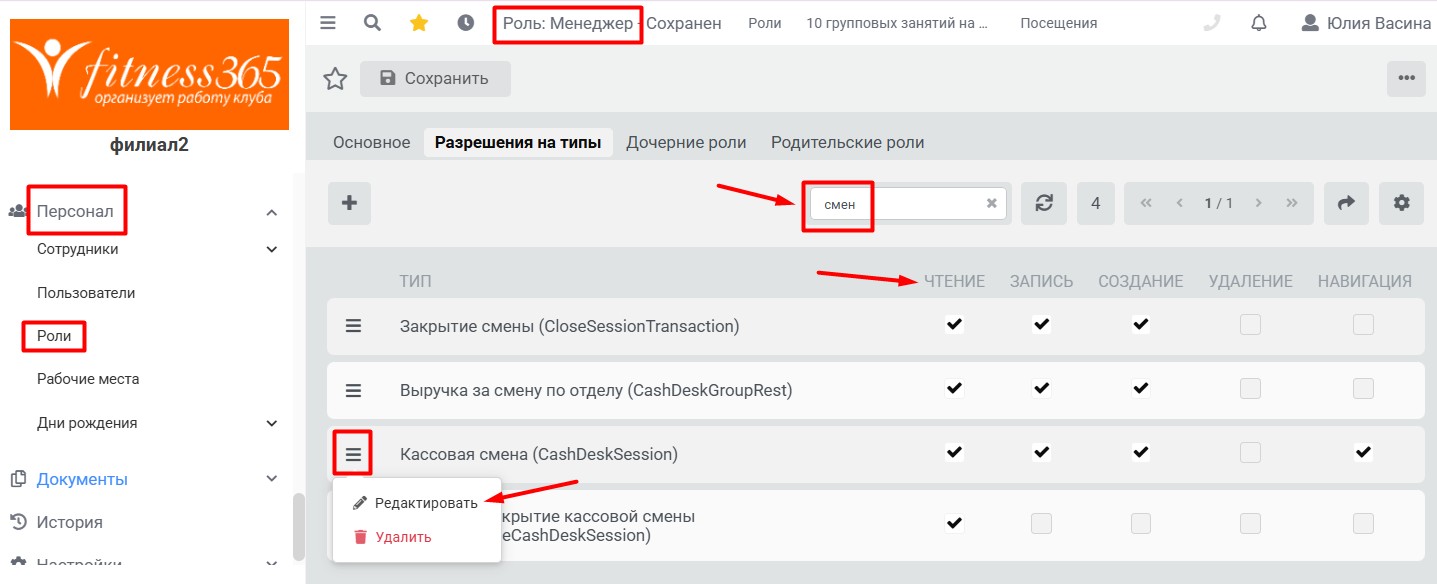Go to the next page arrow
This screenshot has height=584, width=1437.
[x=1258, y=203]
